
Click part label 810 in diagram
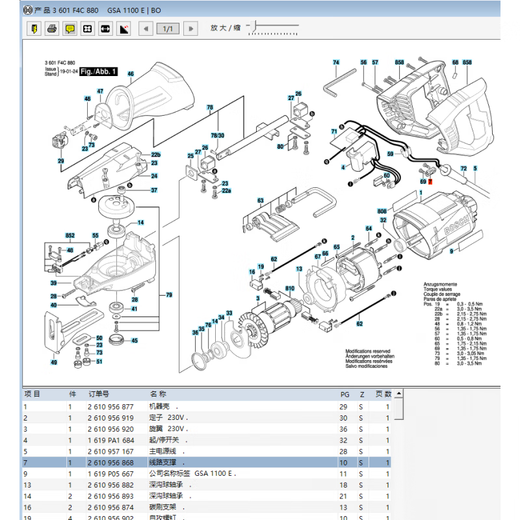click(x=290, y=288)
